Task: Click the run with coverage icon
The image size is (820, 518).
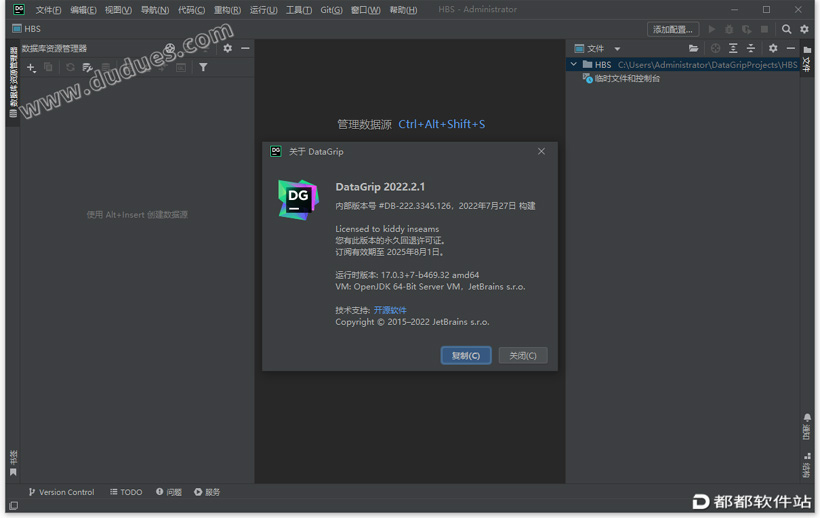Action: (x=747, y=29)
